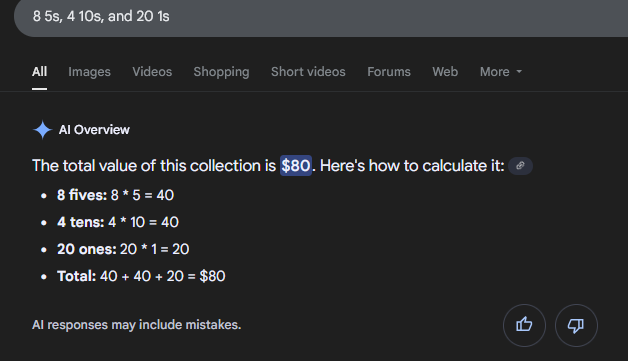
Task: Click the thumbs down feedback icon
Action: coord(576,325)
